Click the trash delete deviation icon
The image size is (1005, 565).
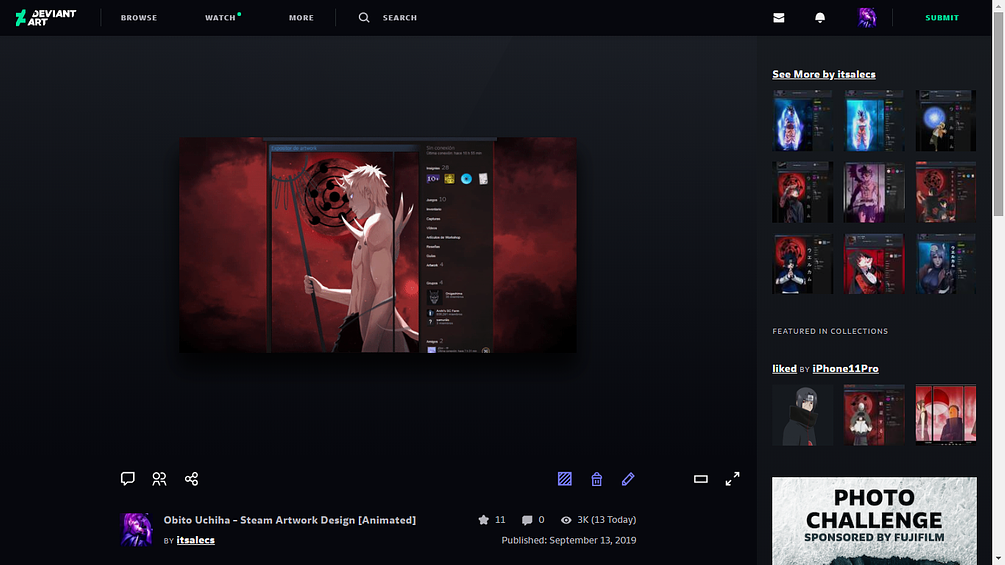tap(597, 479)
